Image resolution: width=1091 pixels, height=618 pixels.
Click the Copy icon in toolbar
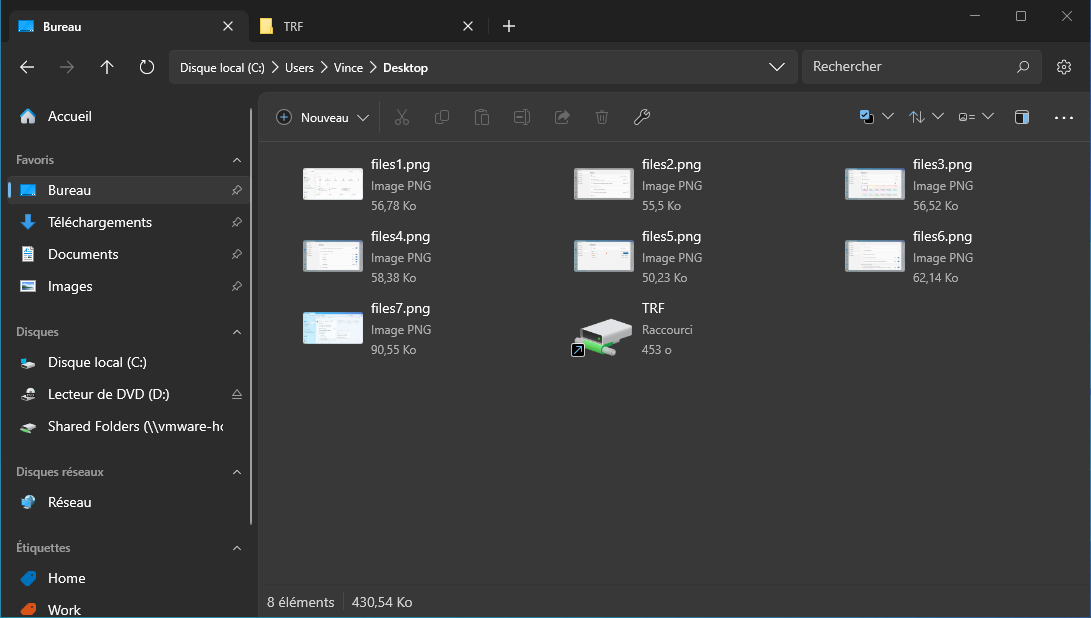442,117
